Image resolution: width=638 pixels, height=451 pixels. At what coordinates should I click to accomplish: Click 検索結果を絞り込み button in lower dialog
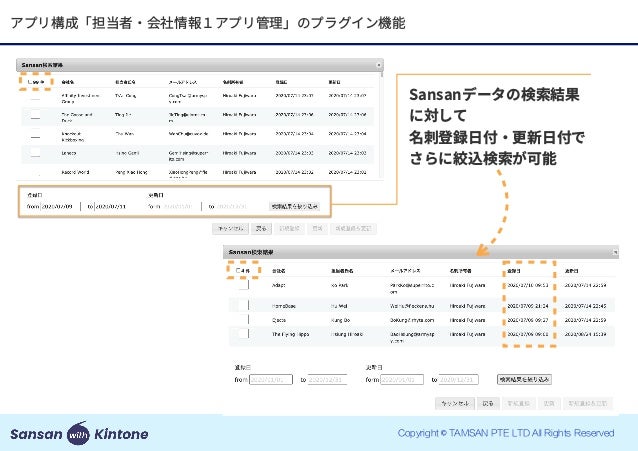tap(524, 379)
